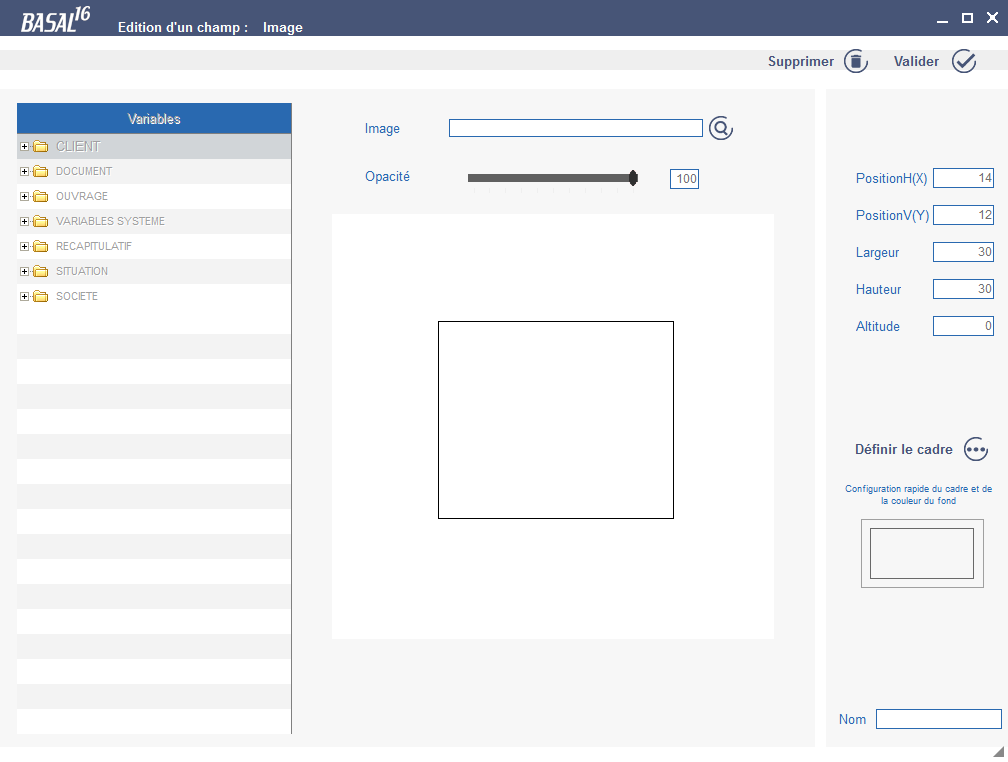The width and height of the screenshot is (1008, 762).
Task: Click the Définir le cadre label
Action: click(x=903, y=449)
